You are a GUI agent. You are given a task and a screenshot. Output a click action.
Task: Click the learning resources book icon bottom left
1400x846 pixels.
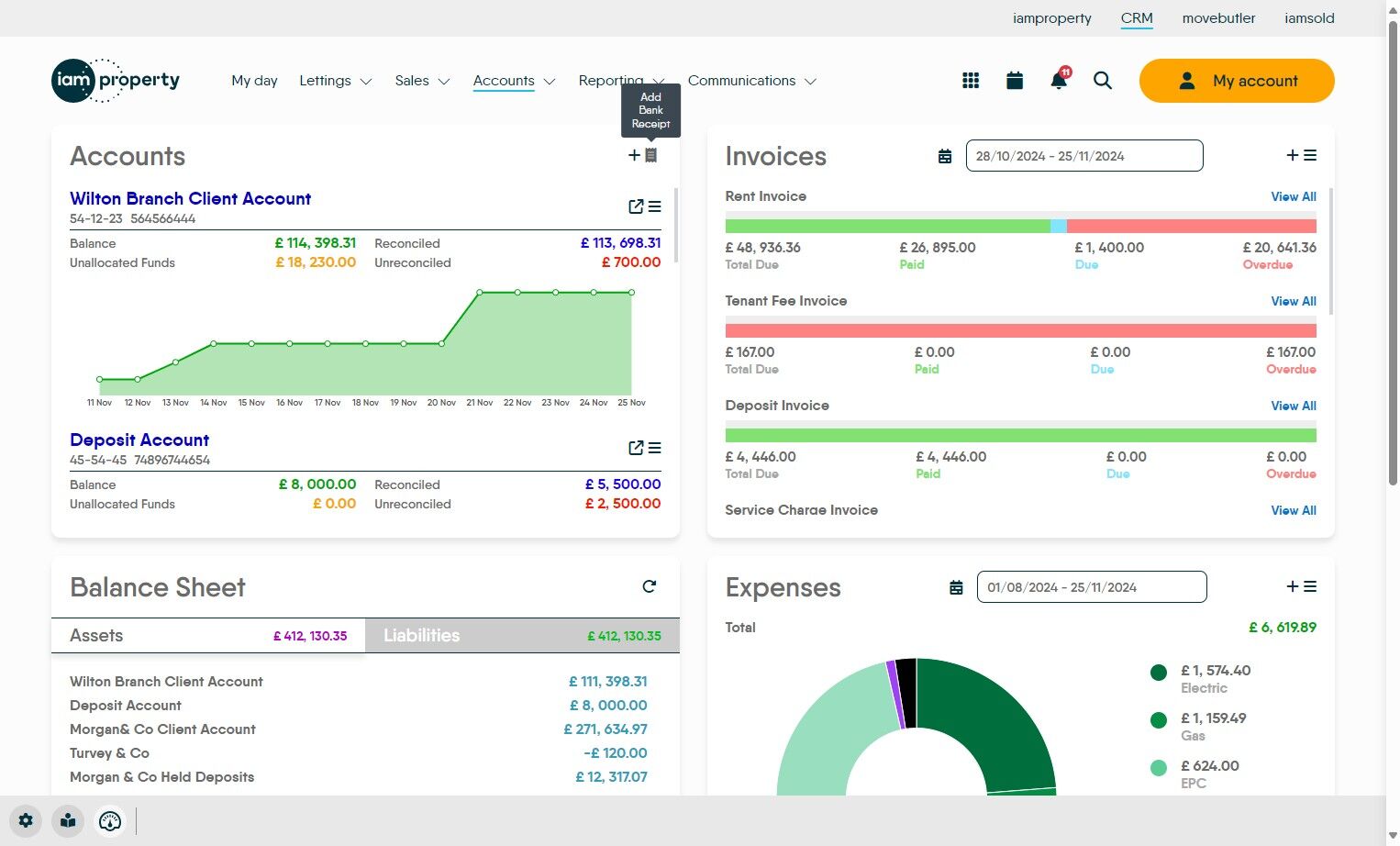[x=68, y=820]
